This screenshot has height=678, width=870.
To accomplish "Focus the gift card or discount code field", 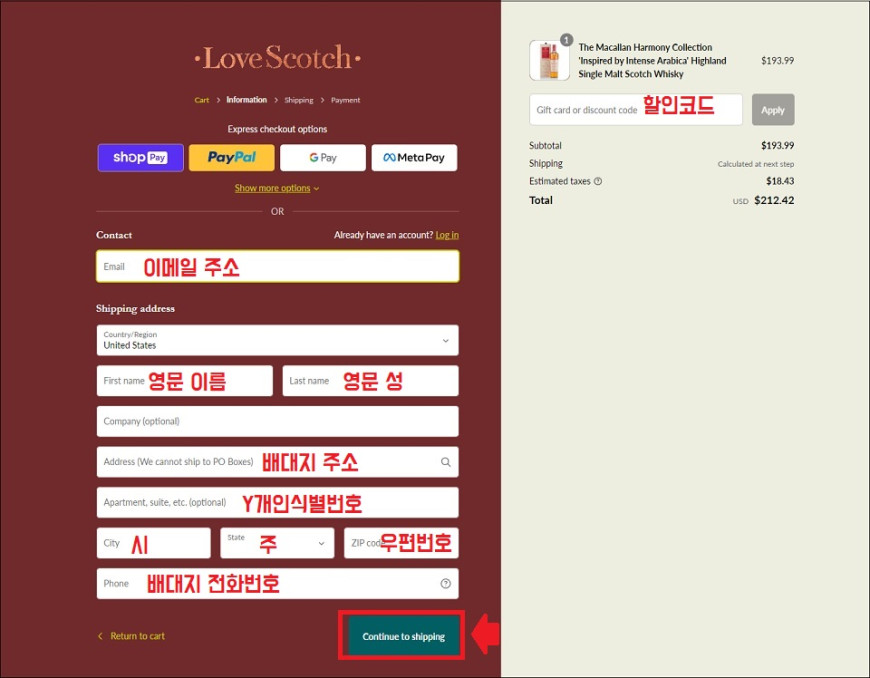I will pyautogui.click(x=636, y=110).
